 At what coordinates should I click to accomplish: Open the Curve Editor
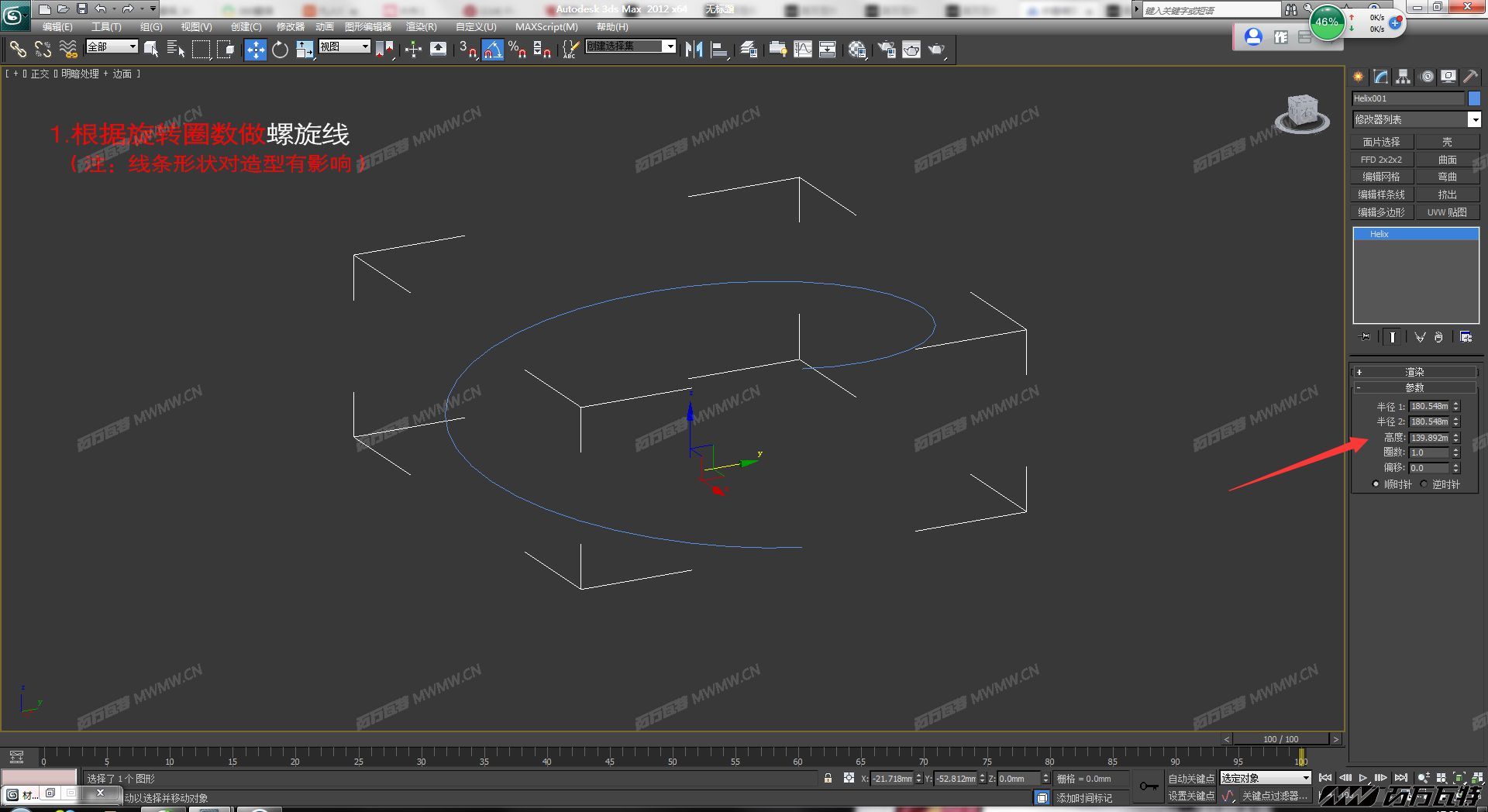803,50
